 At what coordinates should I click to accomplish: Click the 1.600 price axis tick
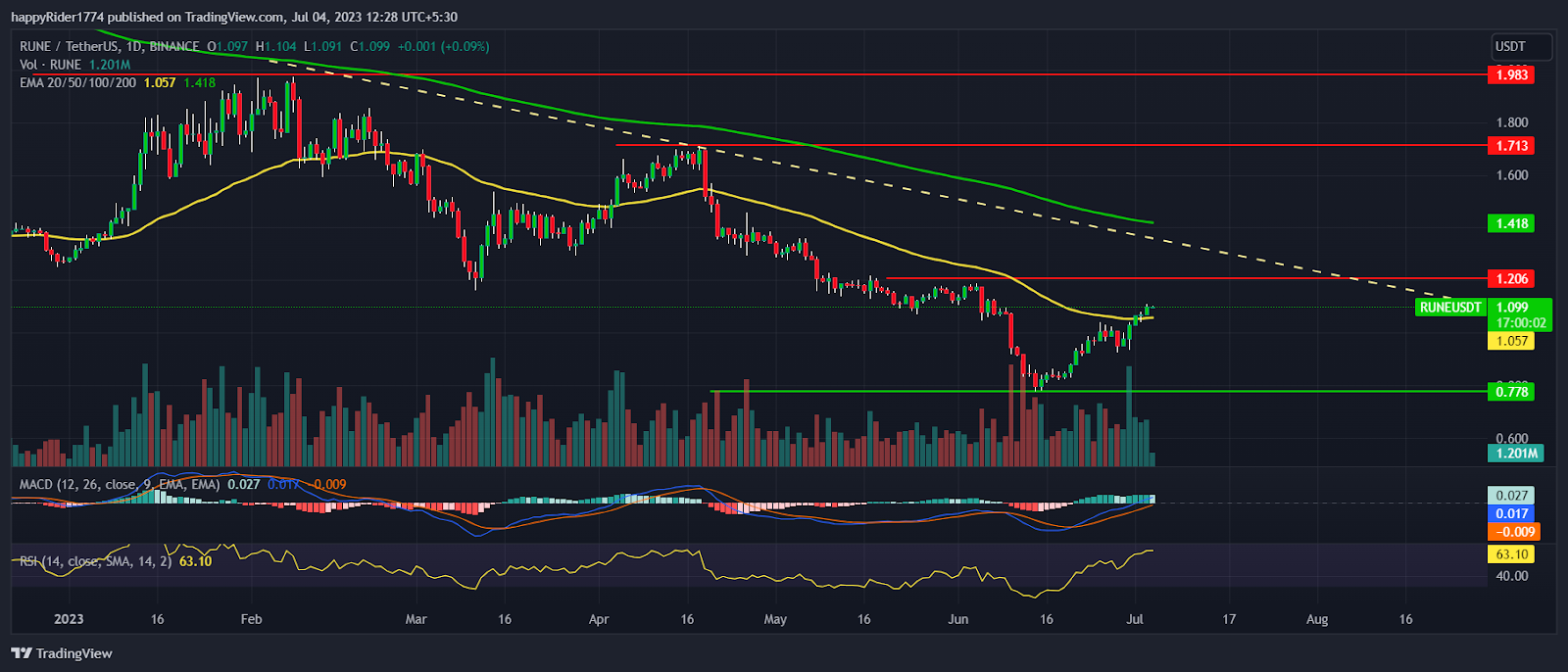pos(1511,175)
